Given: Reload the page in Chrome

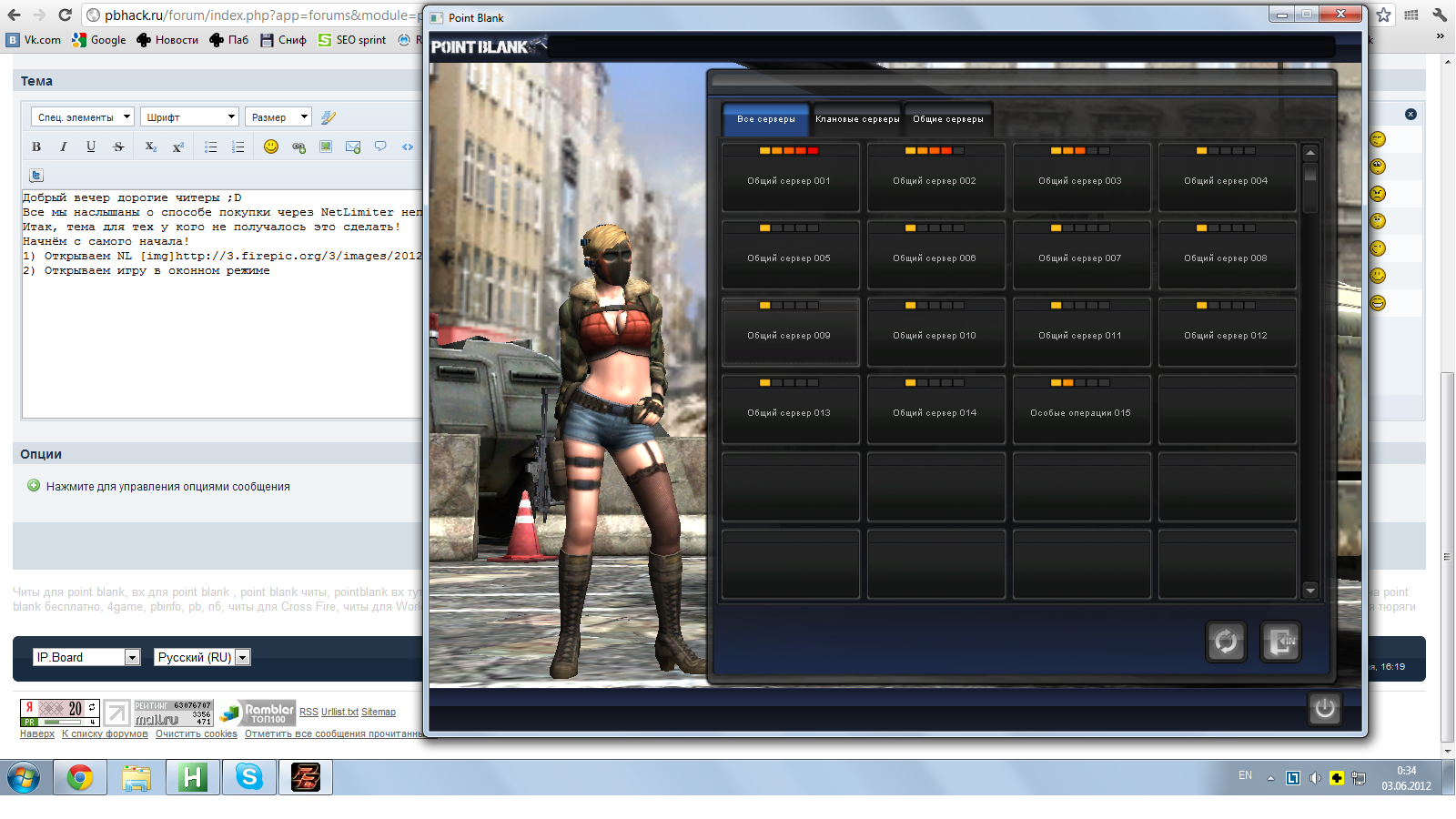Looking at the screenshot, I should 65,15.
